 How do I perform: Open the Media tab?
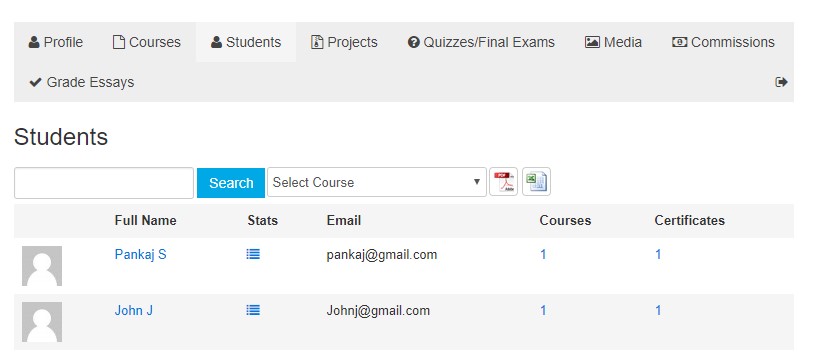(613, 42)
